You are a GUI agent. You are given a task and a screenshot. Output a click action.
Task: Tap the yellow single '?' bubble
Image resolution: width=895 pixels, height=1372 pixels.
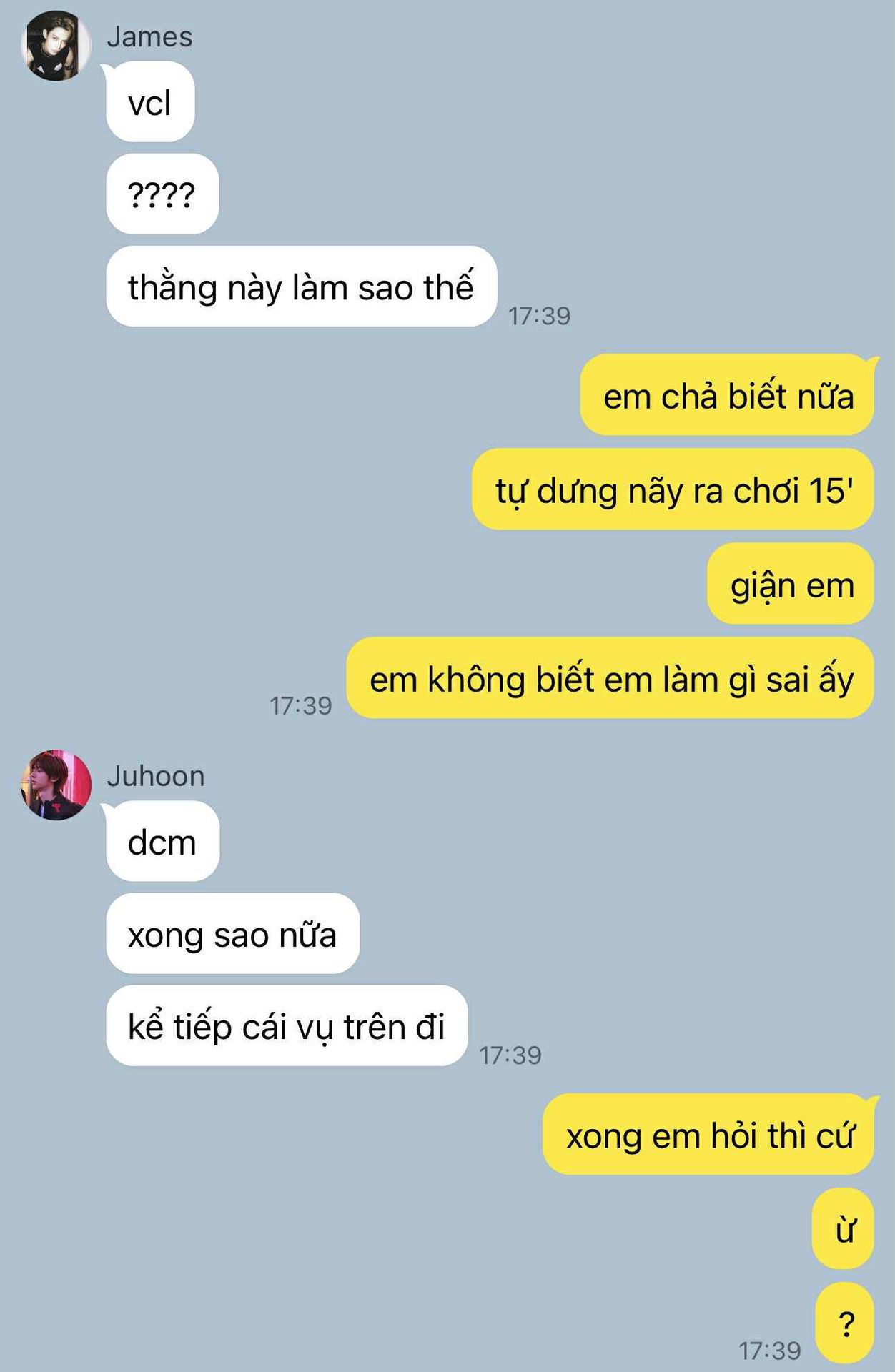(x=845, y=1323)
